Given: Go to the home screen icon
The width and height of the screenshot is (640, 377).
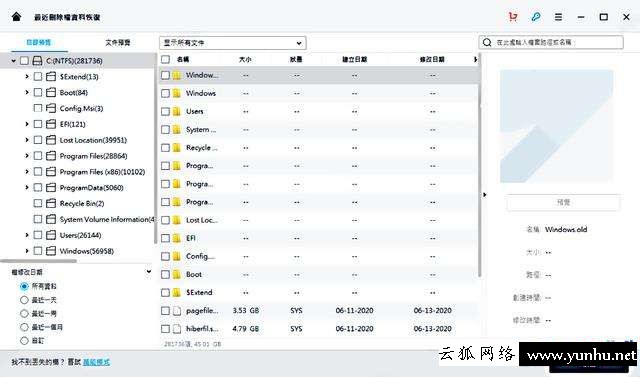Looking at the screenshot, I should tap(16, 17).
